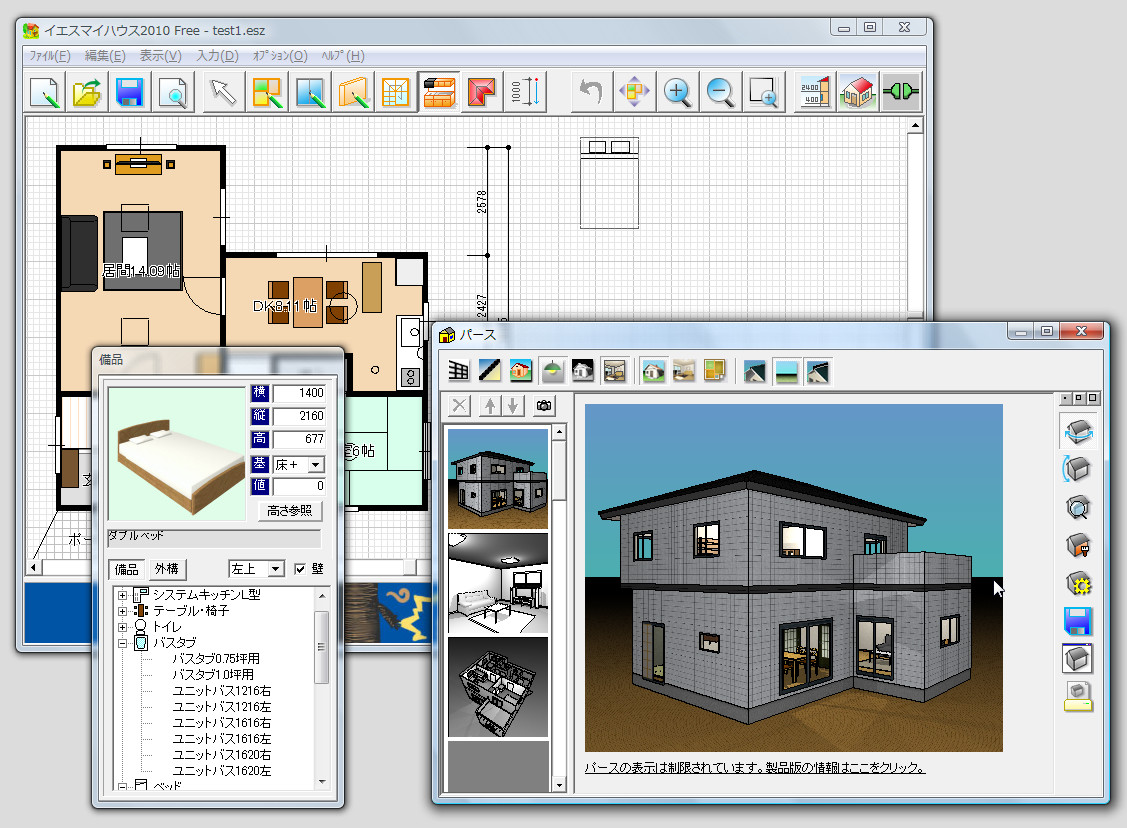Viewport: 1127px width, 828px height.
Task: Select ユニットバス1620左 in the tree
Action: [x=221, y=771]
